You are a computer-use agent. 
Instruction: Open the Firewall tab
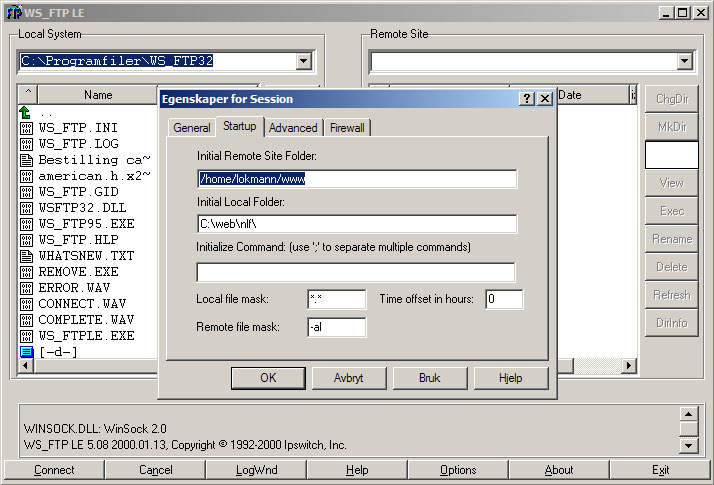(x=347, y=128)
